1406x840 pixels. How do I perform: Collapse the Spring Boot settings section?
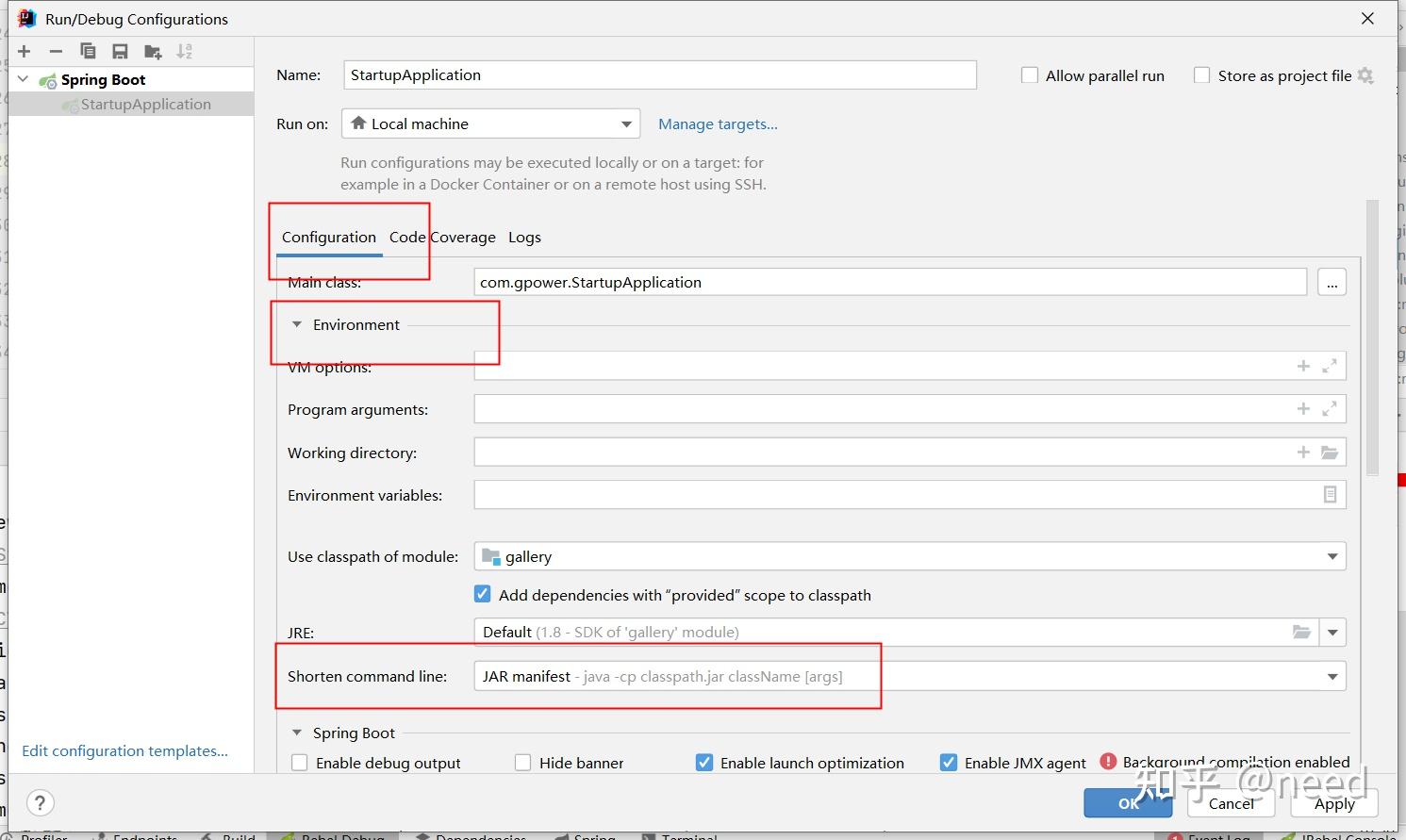pyautogui.click(x=296, y=733)
